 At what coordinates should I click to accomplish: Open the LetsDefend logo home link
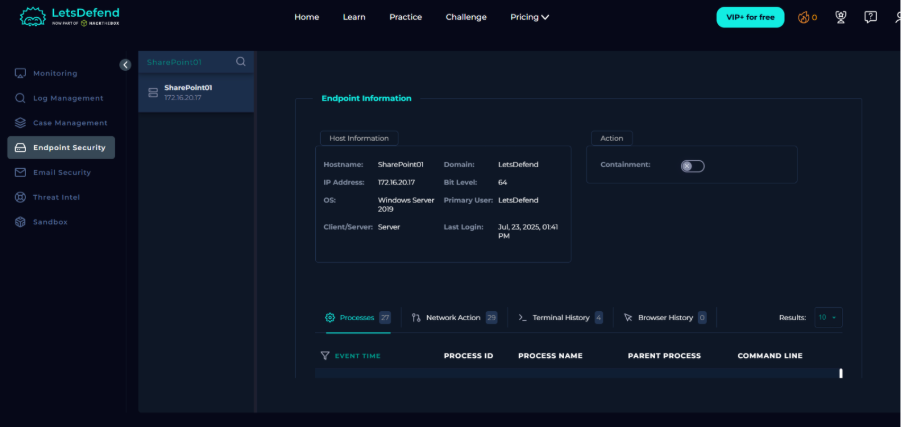[70, 17]
